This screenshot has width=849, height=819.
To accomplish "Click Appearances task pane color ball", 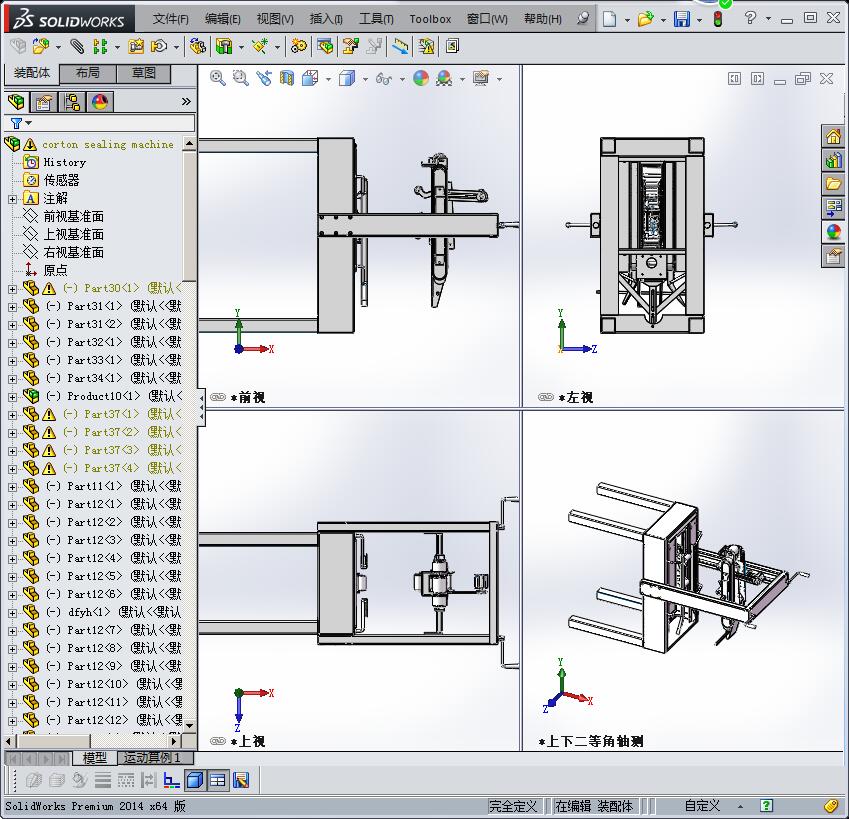I will click(x=833, y=232).
